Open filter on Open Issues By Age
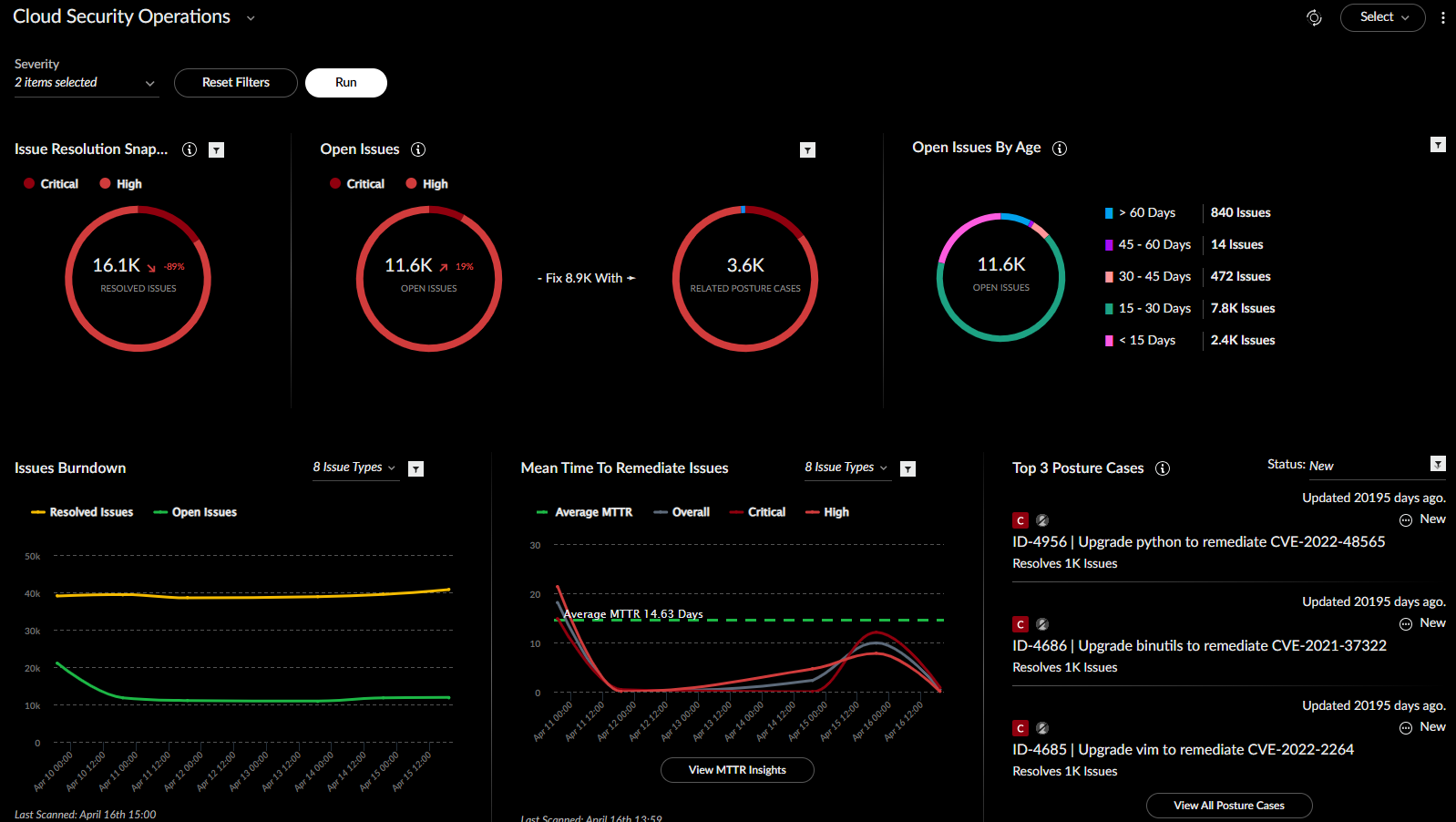The height and width of the screenshot is (822, 1456). click(x=1438, y=145)
